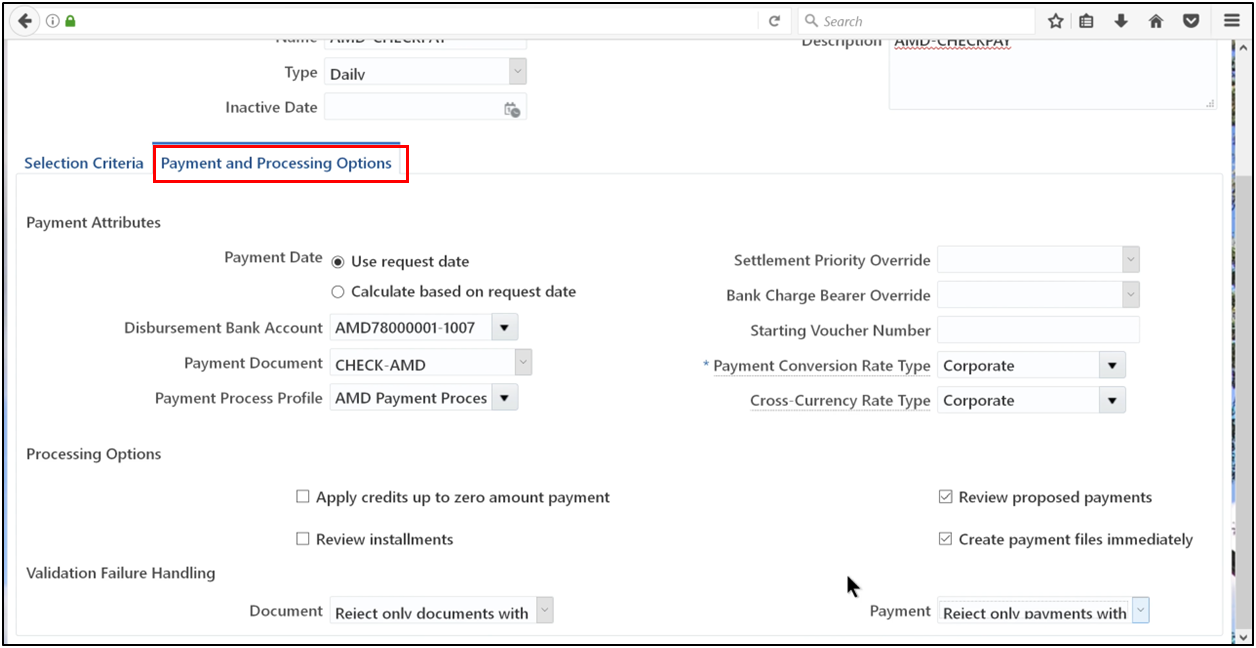Select Calculate based on request date
Screen dimensions: 1256x648
(x=339, y=291)
